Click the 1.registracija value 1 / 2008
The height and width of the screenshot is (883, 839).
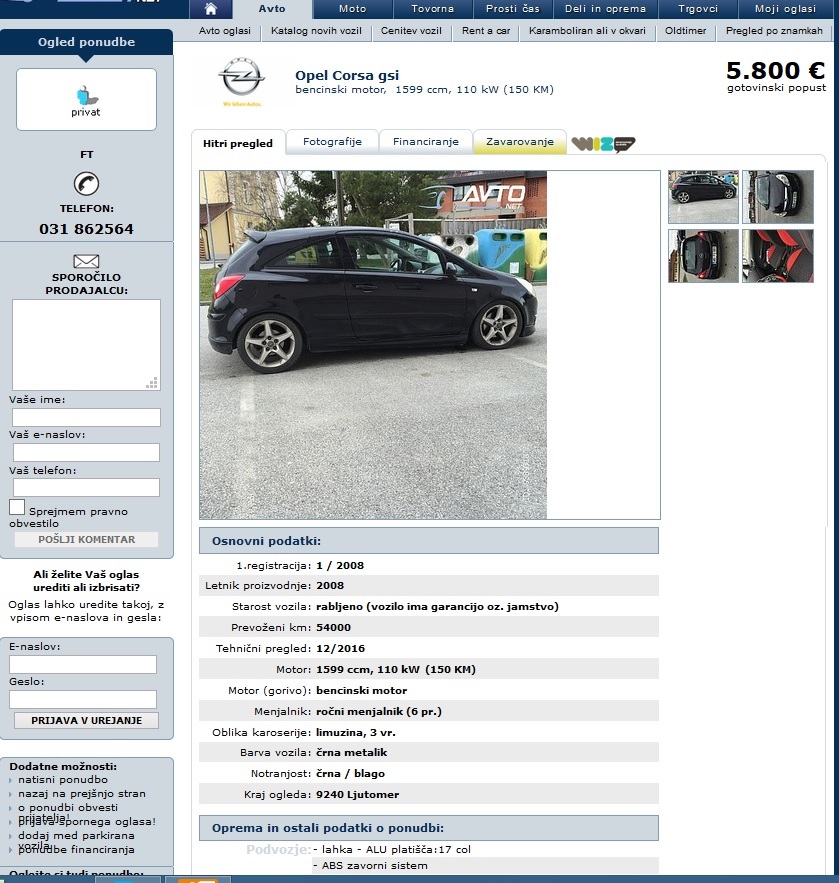point(340,565)
